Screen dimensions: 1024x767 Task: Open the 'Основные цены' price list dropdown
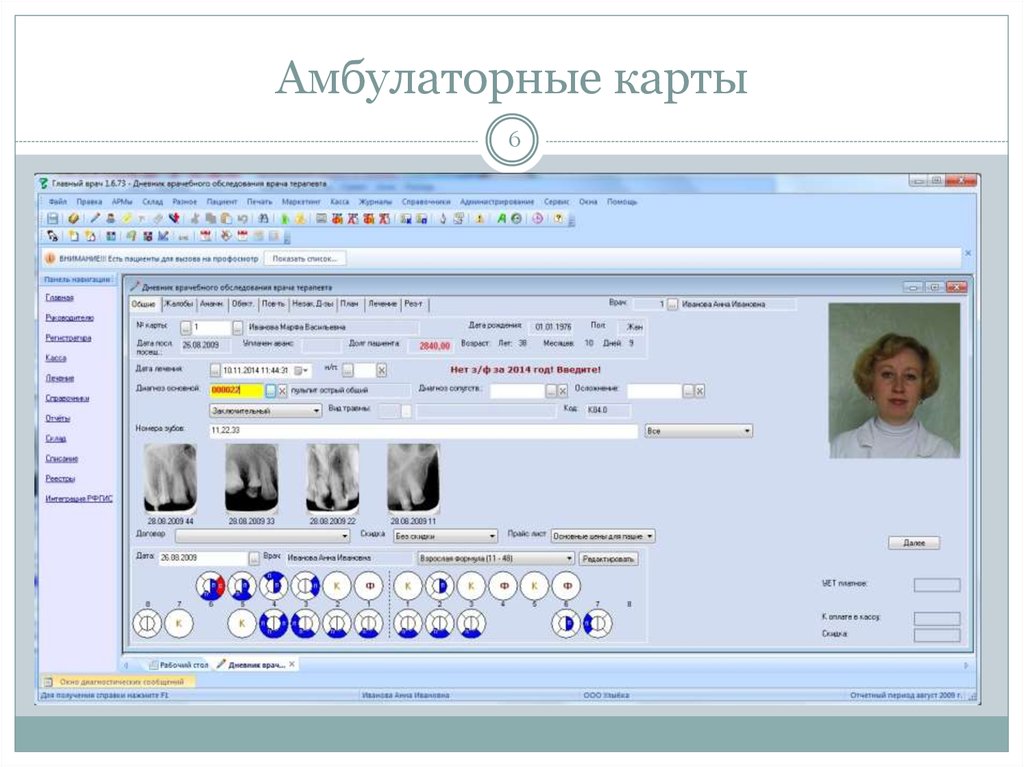coord(601,536)
